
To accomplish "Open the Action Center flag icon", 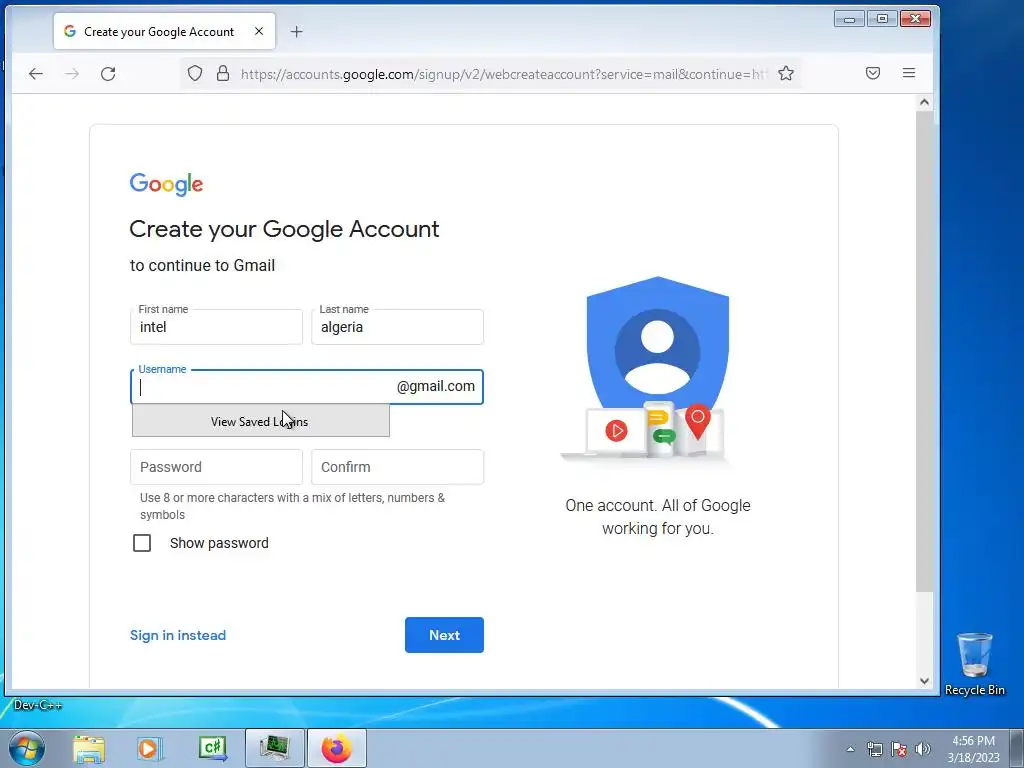I will [899, 749].
